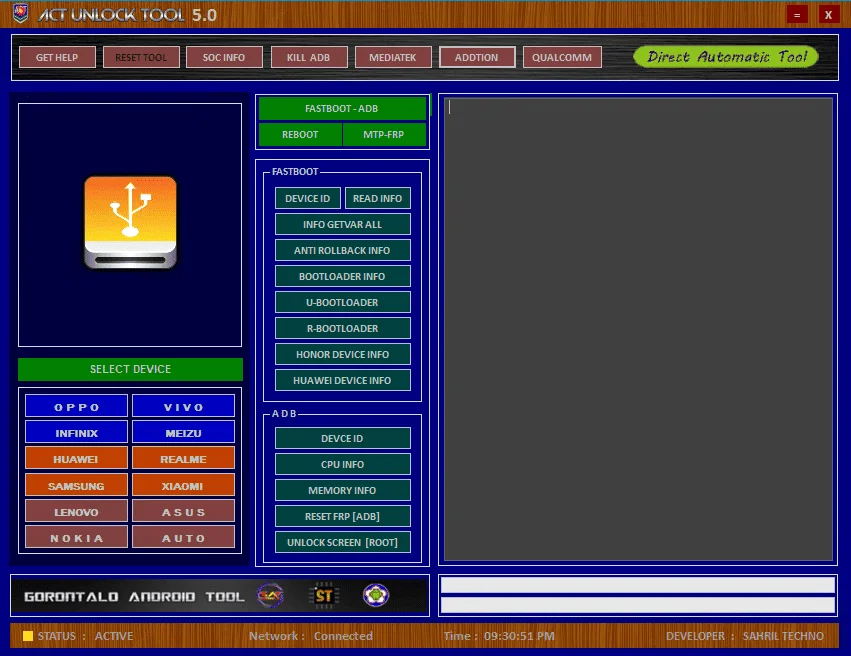The width and height of the screenshot is (851, 656).
Task: Click the R-BOOTLOADER button
Action: pos(342,329)
